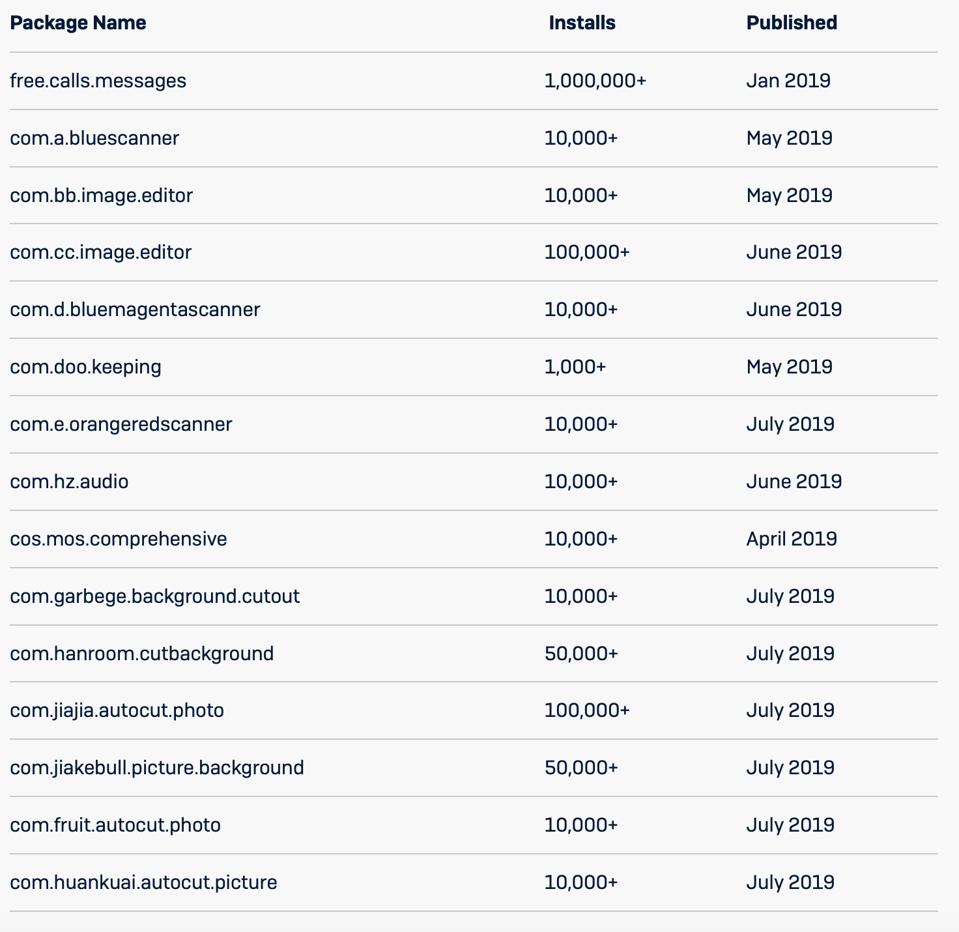
Task: Click the Installs column header
Action: coord(582,23)
